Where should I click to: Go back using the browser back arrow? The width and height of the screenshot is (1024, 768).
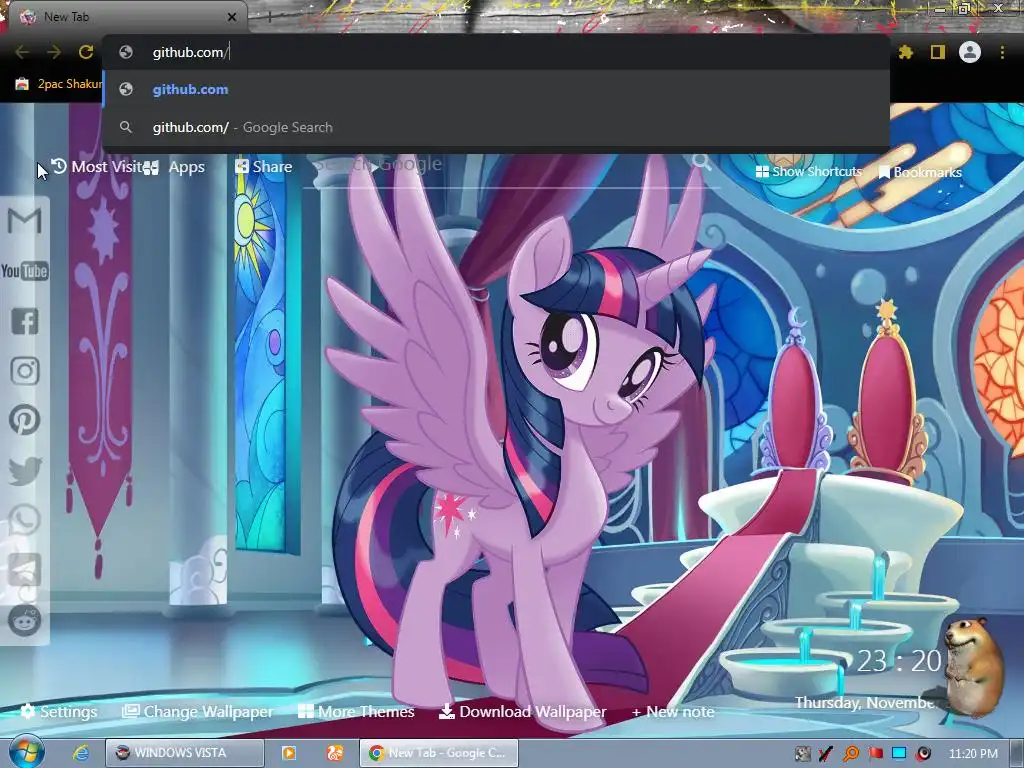pos(22,52)
